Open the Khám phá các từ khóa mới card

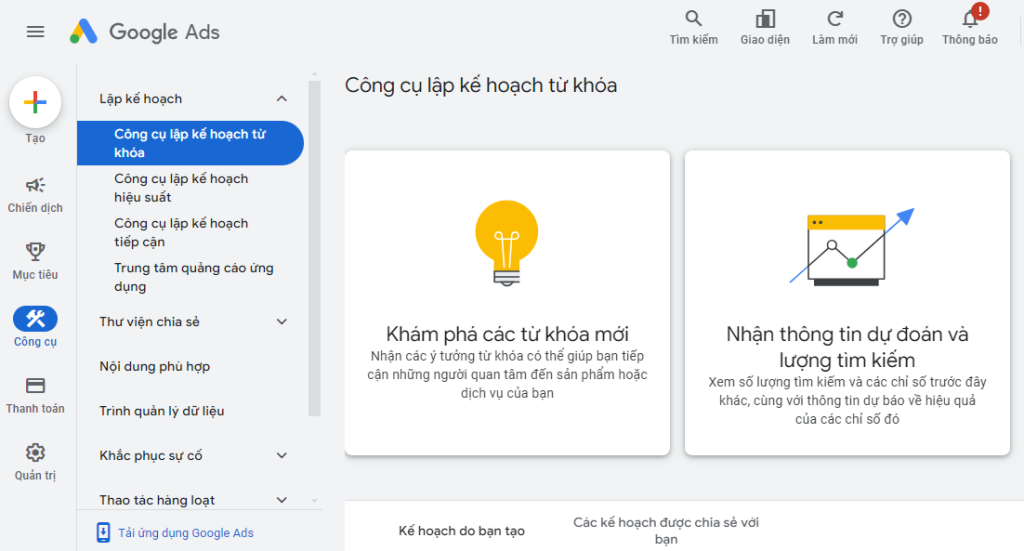click(x=507, y=303)
